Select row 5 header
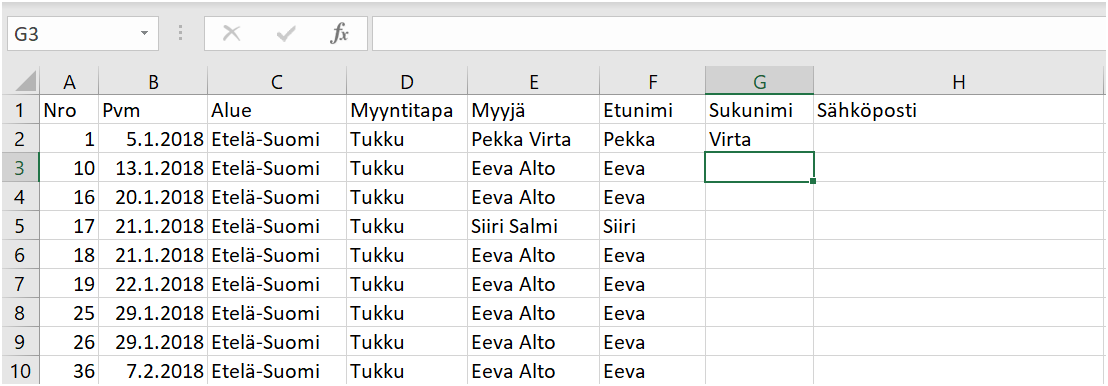 tap(19, 227)
